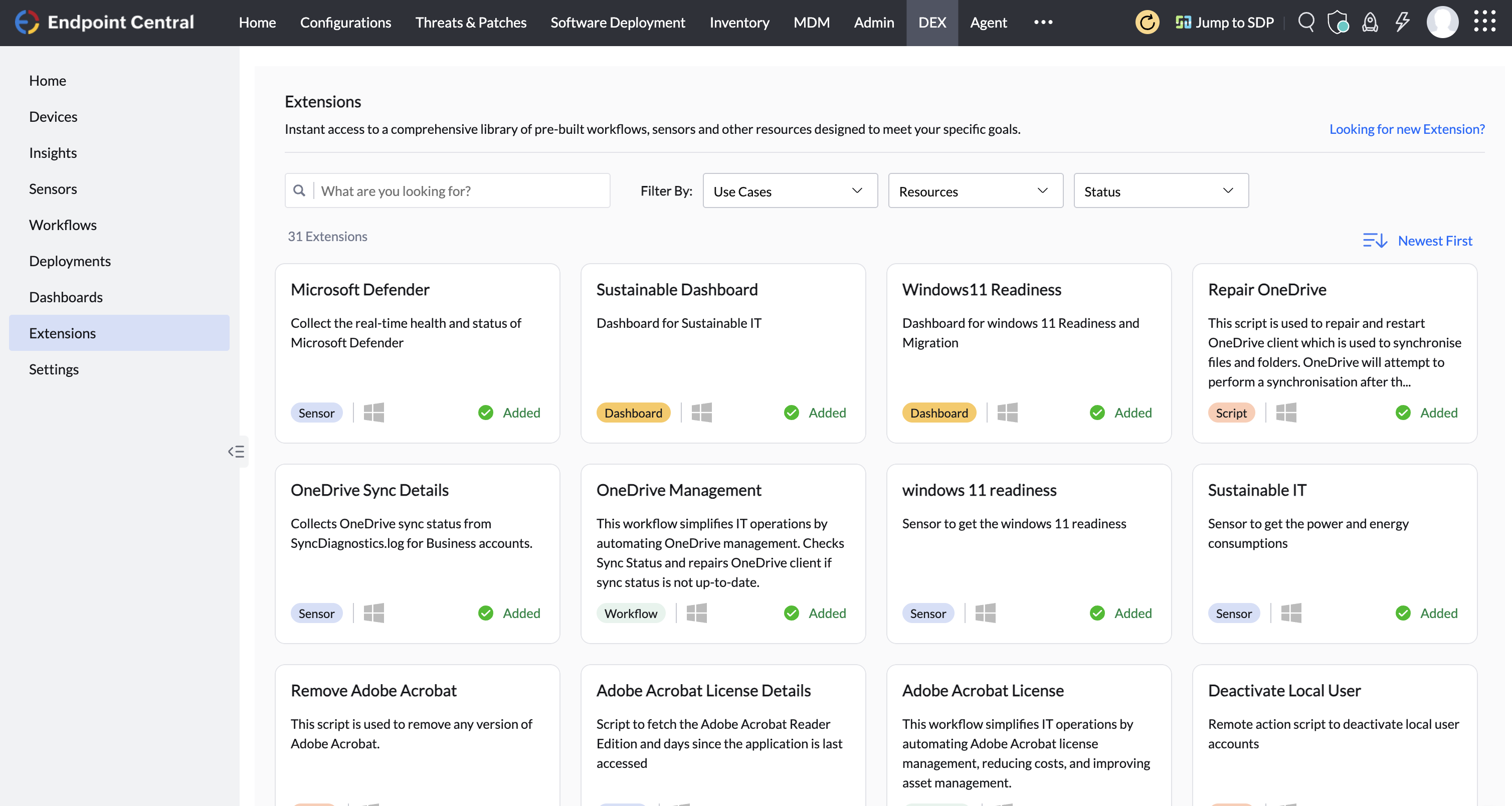
Task: Click the Looking for new Extension link
Action: [x=1406, y=129]
